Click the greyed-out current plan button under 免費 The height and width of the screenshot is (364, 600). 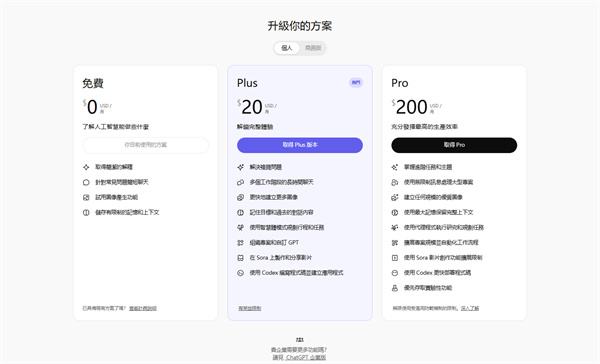(145, 145)
